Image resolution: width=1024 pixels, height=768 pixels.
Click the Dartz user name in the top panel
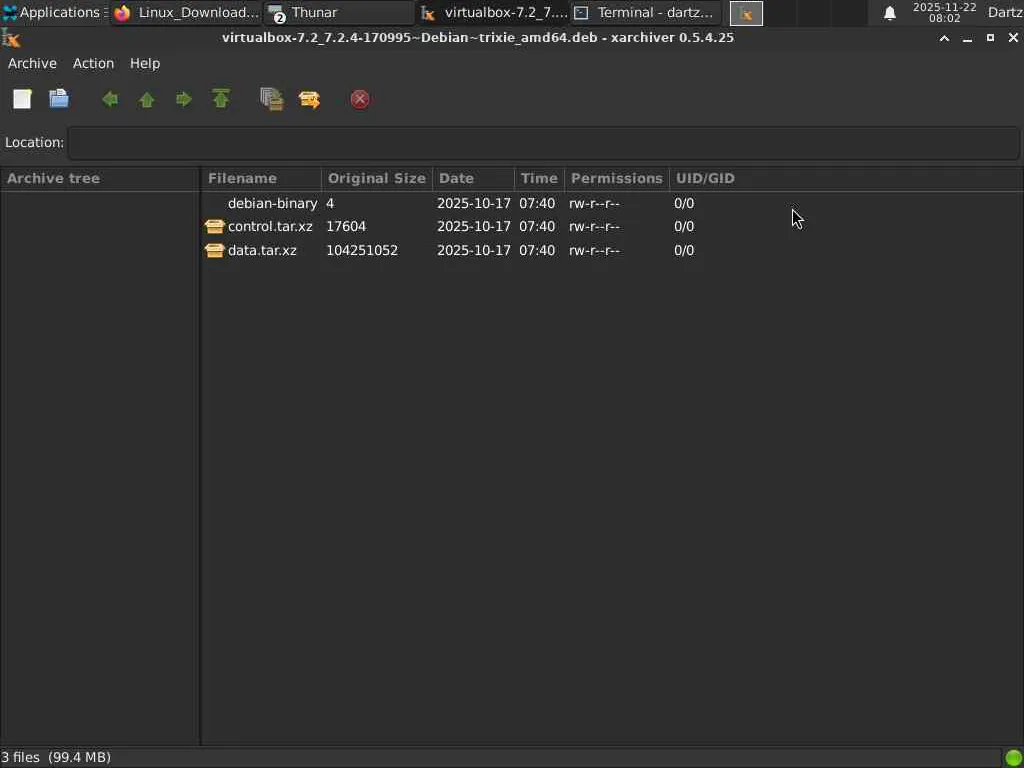pos(1005,12)
